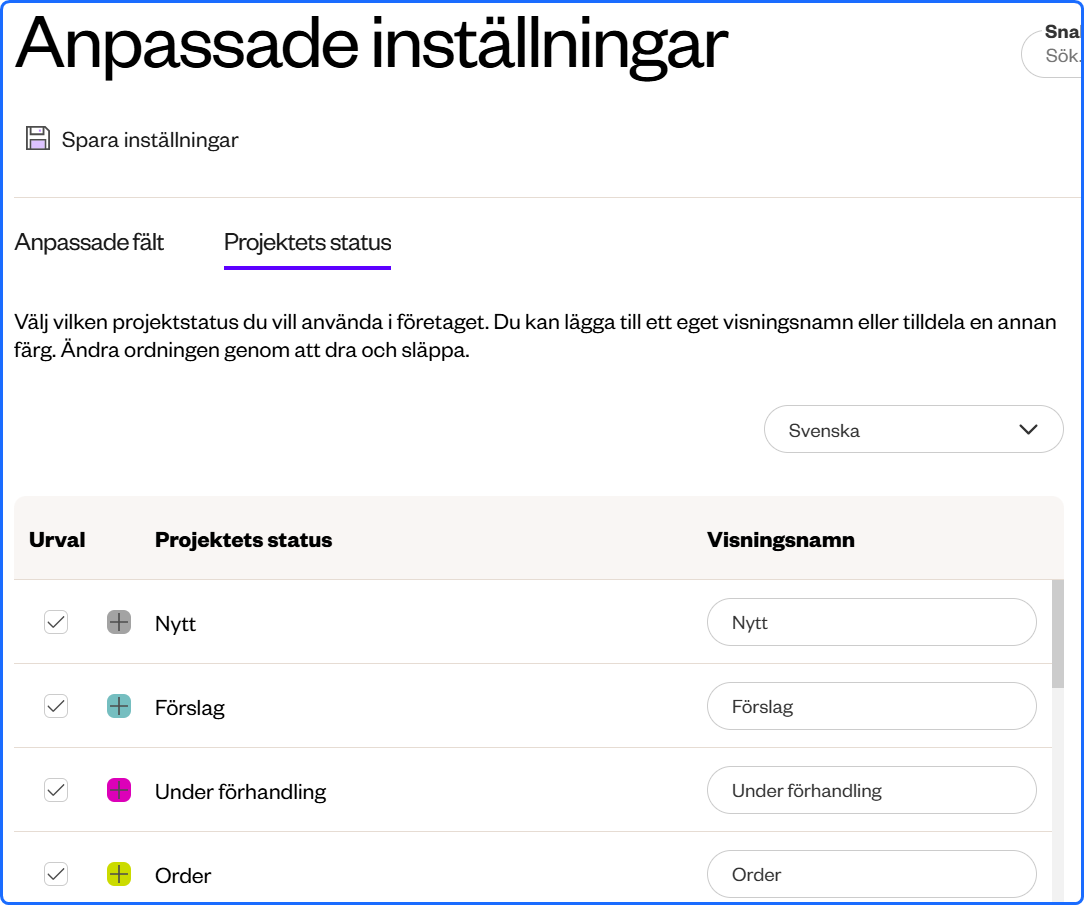
Task: Toggle the Order status checkbox
Action: (x=56, y=875)
